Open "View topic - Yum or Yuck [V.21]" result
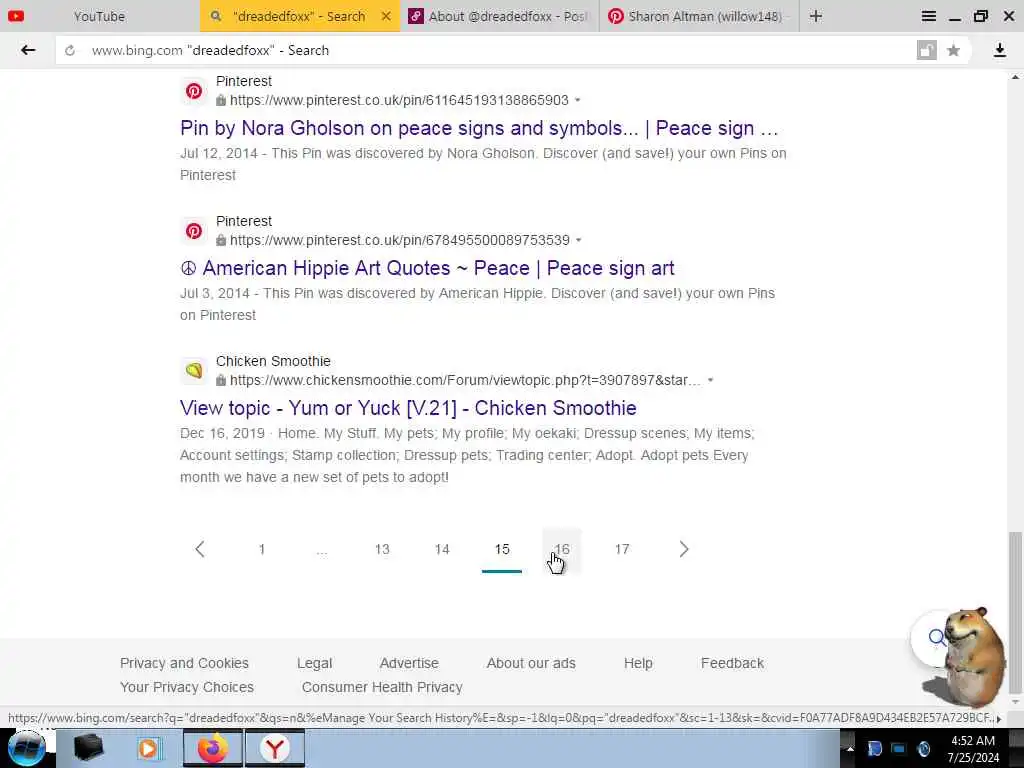 point(408,408)
